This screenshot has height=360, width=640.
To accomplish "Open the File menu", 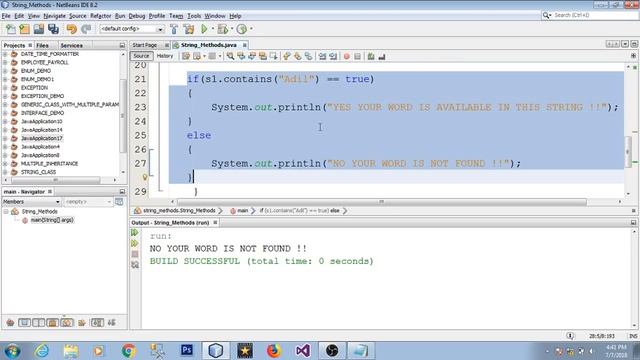I will pyautogui.click(x=6, y=16).
